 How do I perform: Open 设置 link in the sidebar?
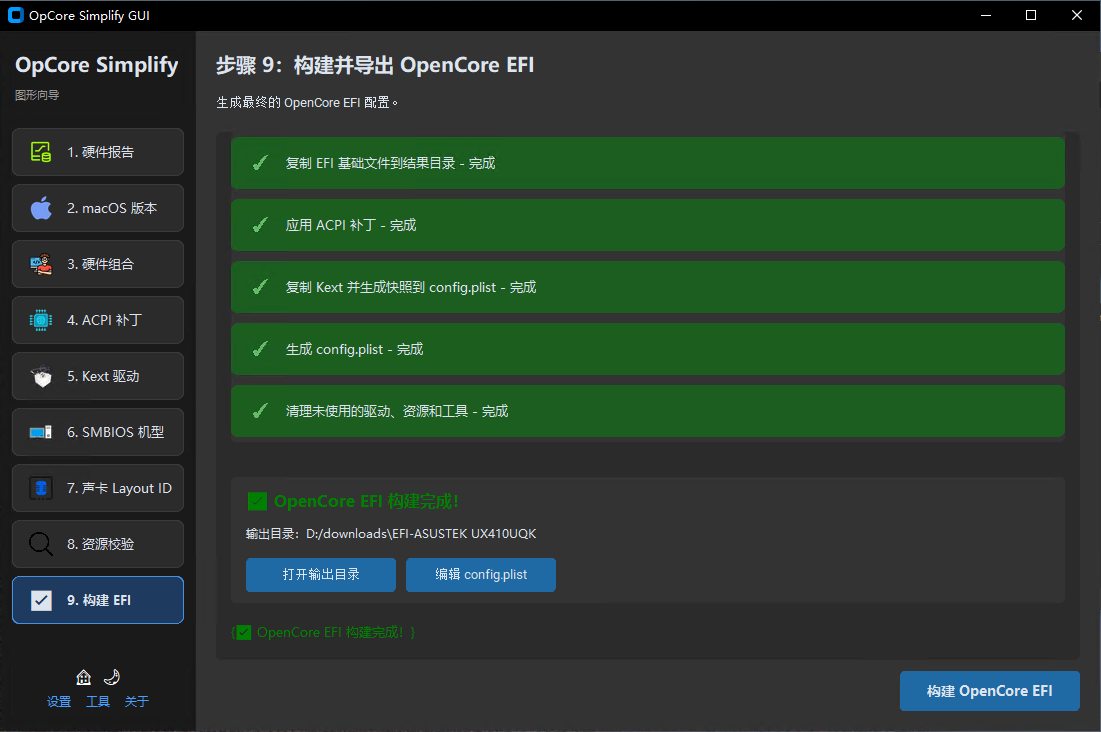[59, 701]
